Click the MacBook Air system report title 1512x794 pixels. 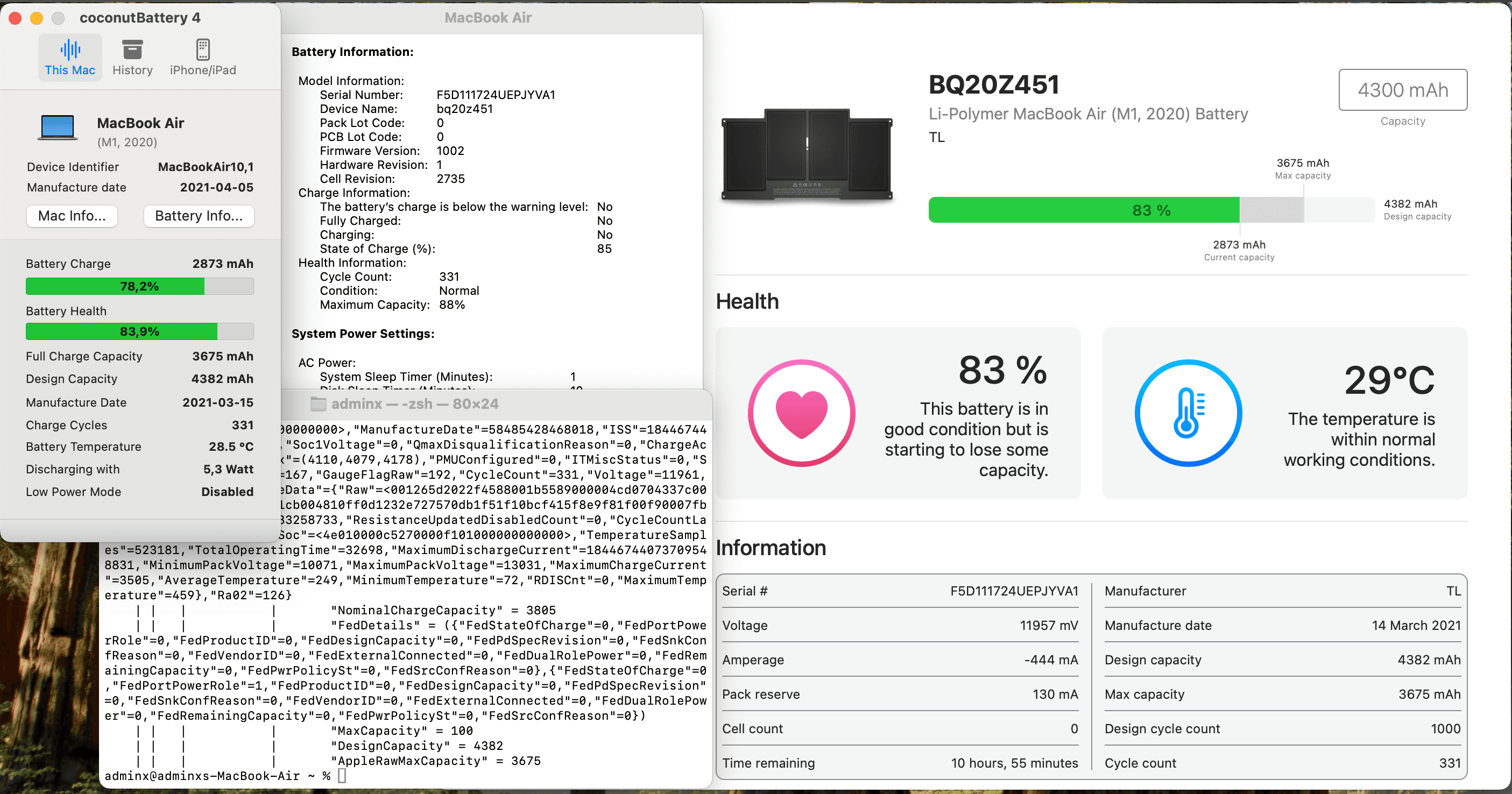pyautogui.click(x=487, y=18)
